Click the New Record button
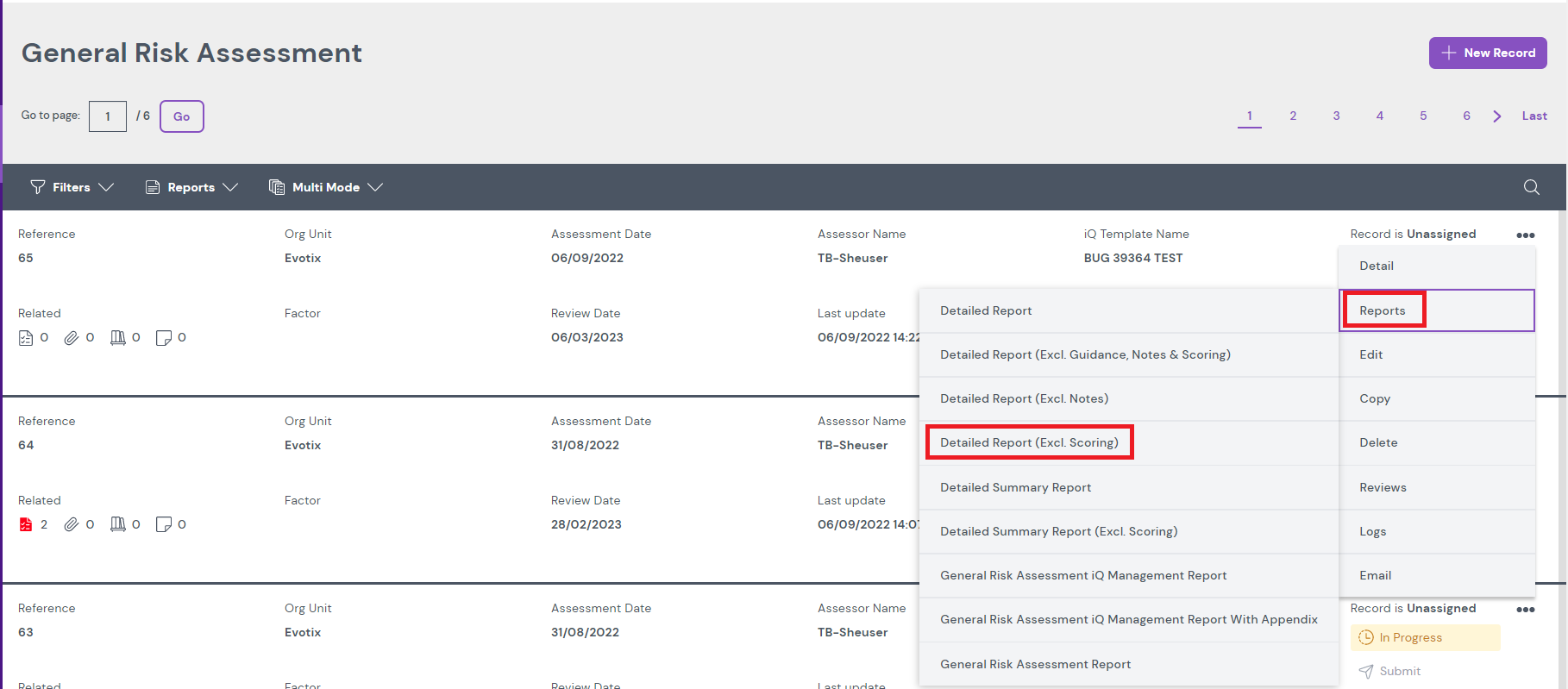This screenshot has height=689, width=1568. 1487,53
